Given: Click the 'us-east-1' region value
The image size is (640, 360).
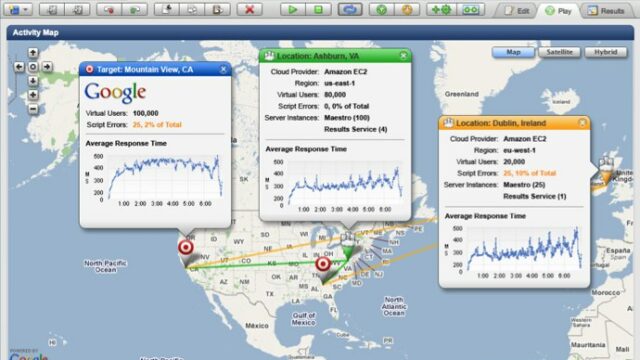Looking at the screenshot, I should 339,83.
